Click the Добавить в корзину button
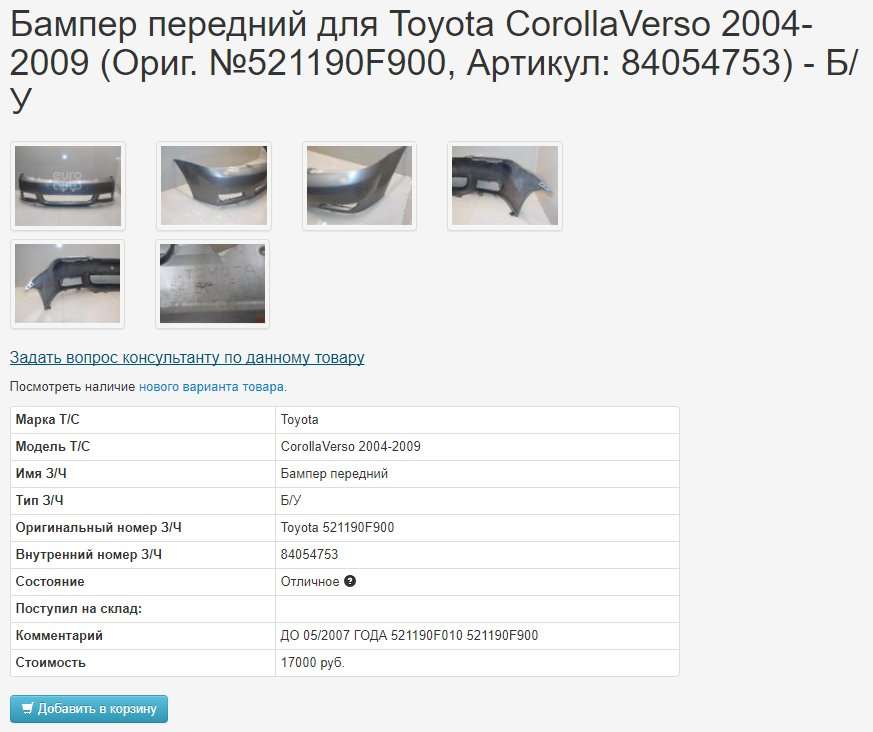The image size is (873, 732). tap(89, 709)
